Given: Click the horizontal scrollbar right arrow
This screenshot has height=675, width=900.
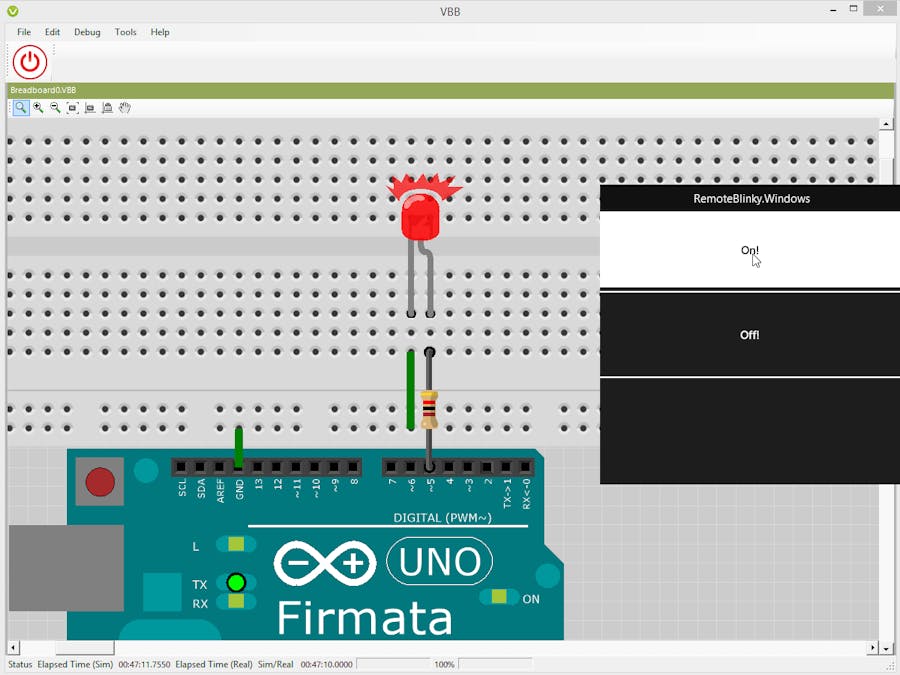Looking at the screenshot, I should (x=872, y=647).
